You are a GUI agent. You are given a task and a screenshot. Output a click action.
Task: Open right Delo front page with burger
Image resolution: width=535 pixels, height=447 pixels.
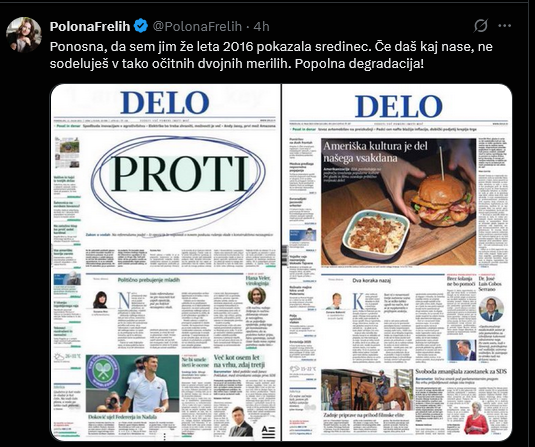[397, 262]
